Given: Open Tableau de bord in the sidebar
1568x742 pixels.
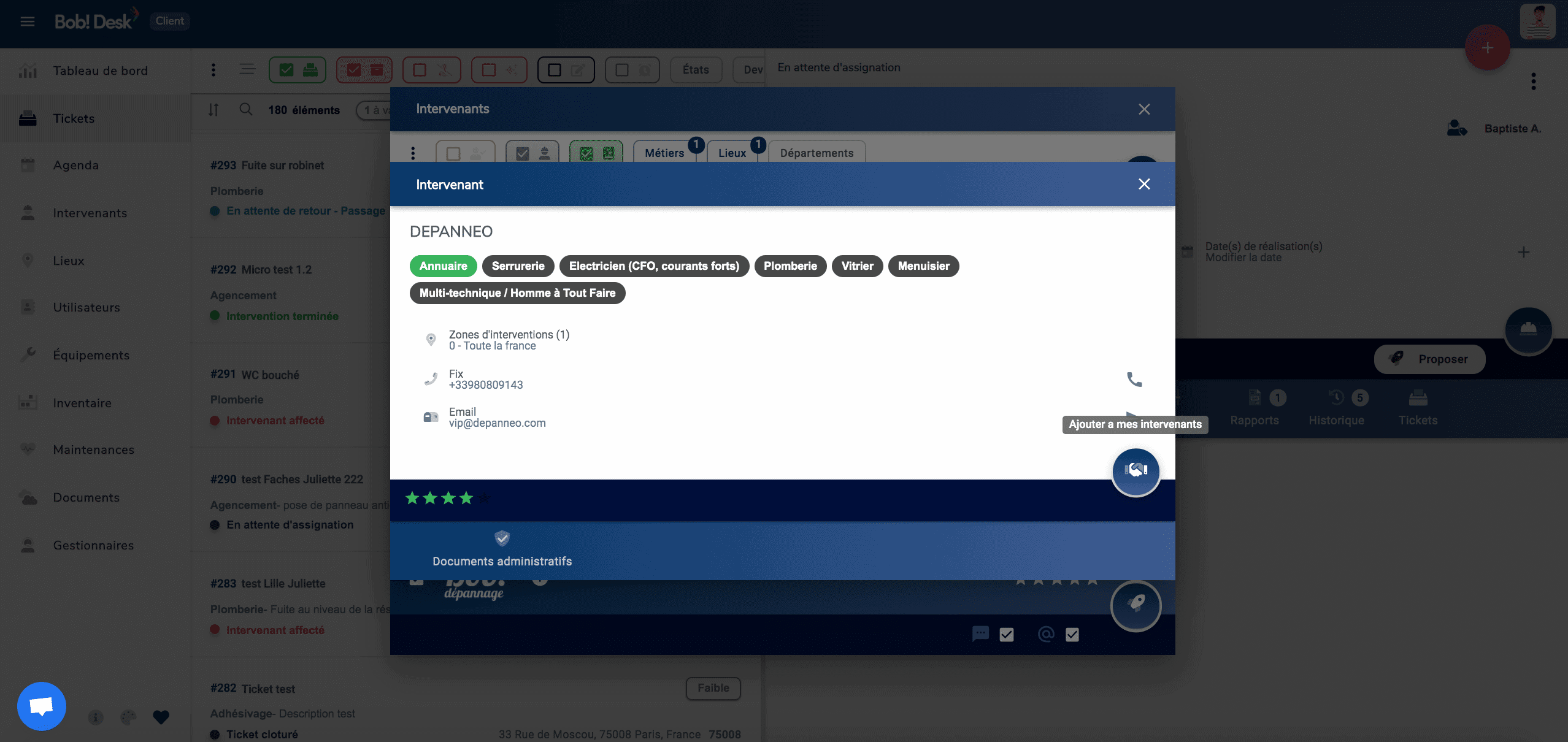Looking at the screenshot, I should coord(95,71).
